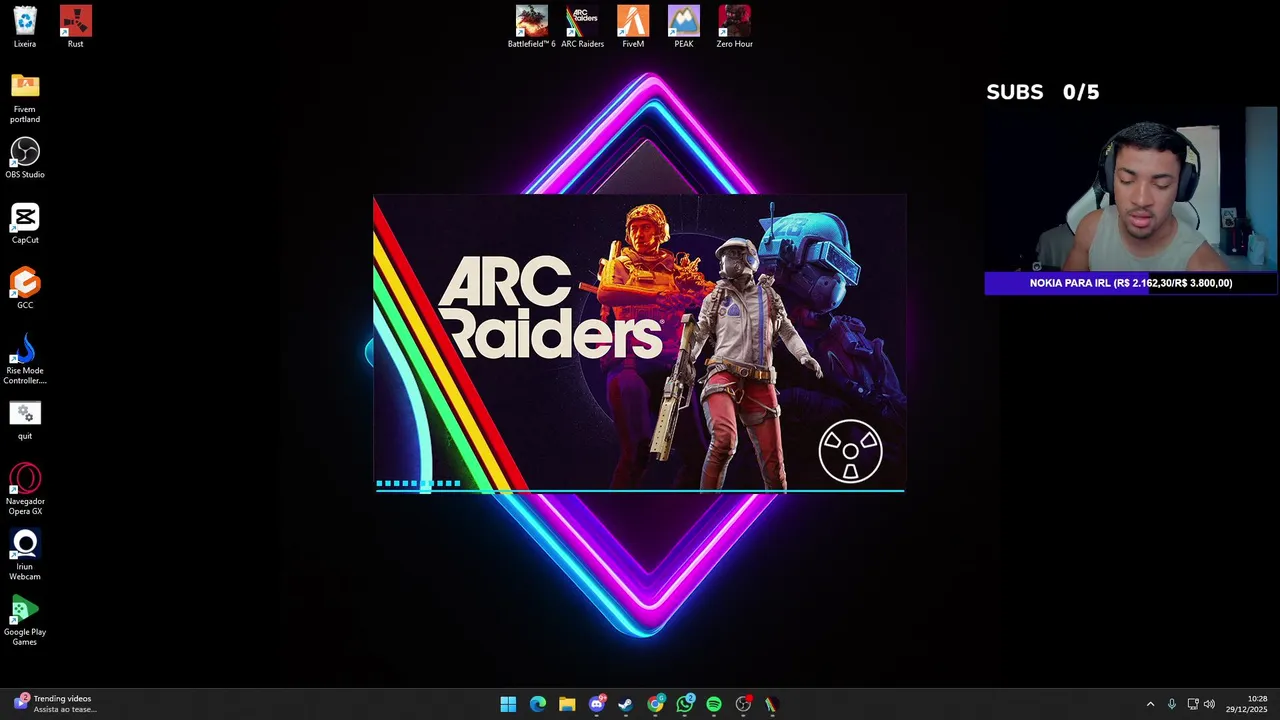Select the Battlefield 6 desktop shortcut
This screenshot has width=1280, height=720.
pyautogui.click(x=531, y=27)
